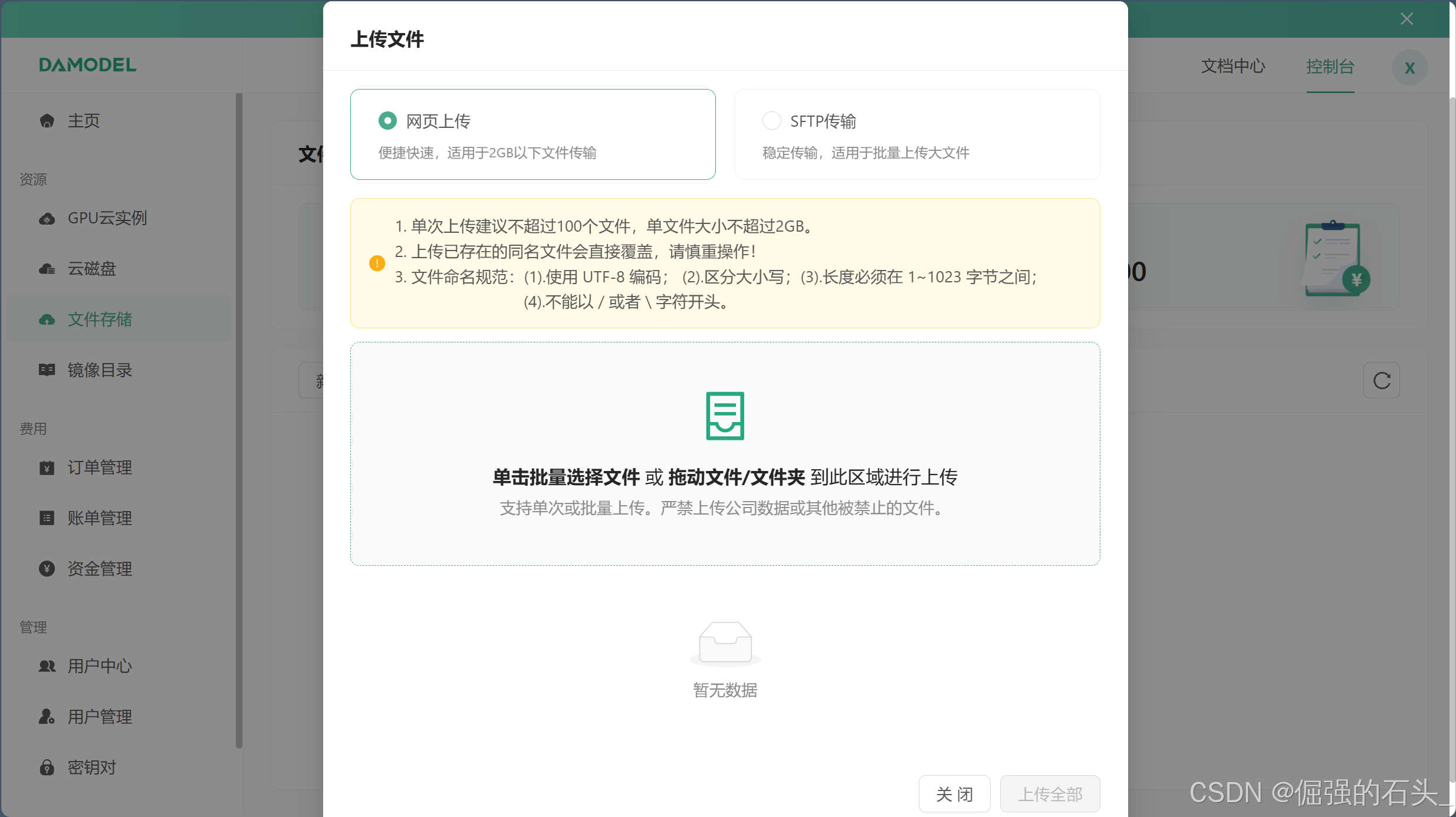Image resolution: width=1456 pixels, height=817 pixels.
Task: Click the refresh icon button
Action: tap(1381, 380)
